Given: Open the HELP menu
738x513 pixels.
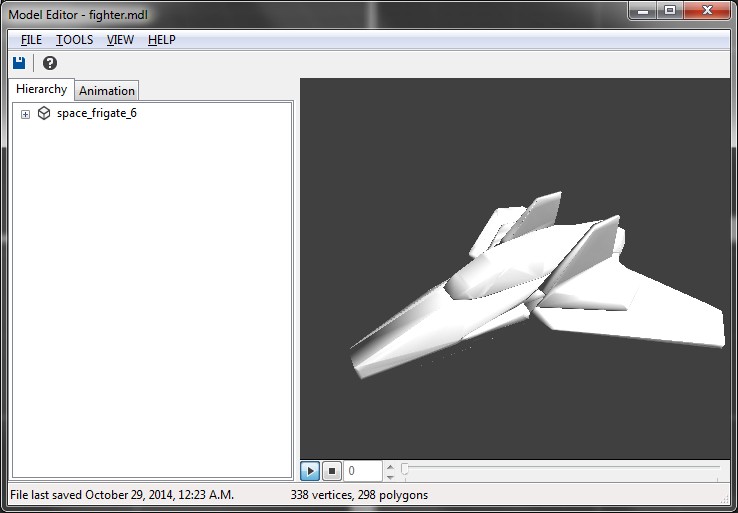Looking at the screenshot, I should tap(161, 40).
